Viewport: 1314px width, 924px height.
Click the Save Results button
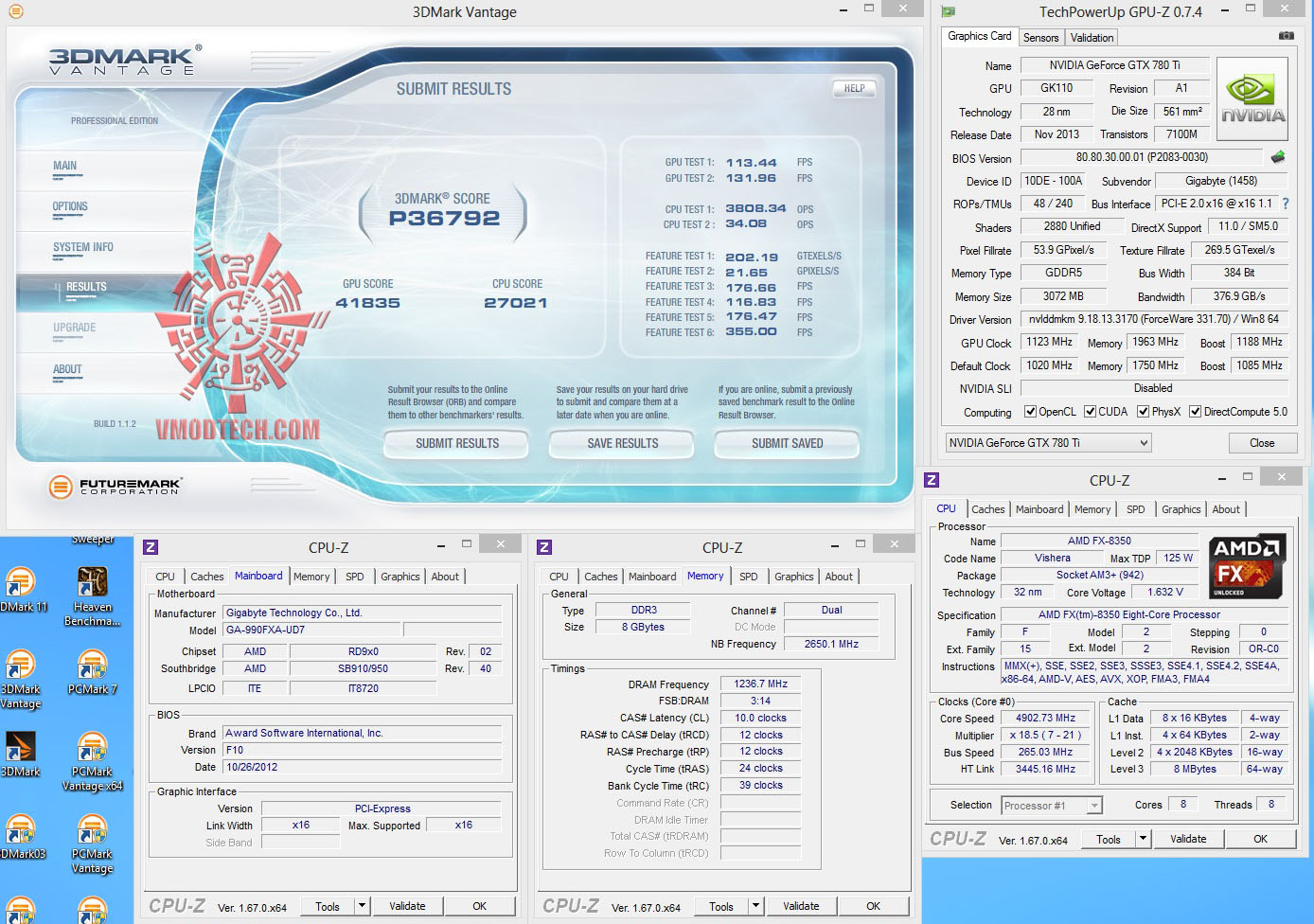point(623,443)
